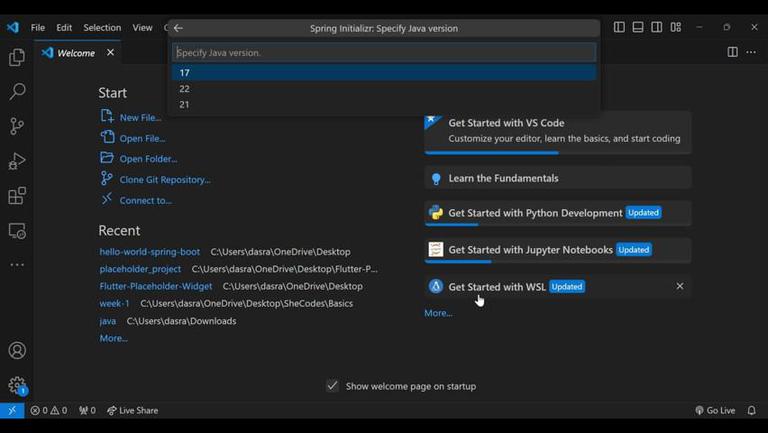Open Remote Explorer in activity bar
Viewport: 768px width, 433px height.
point(17,231)
